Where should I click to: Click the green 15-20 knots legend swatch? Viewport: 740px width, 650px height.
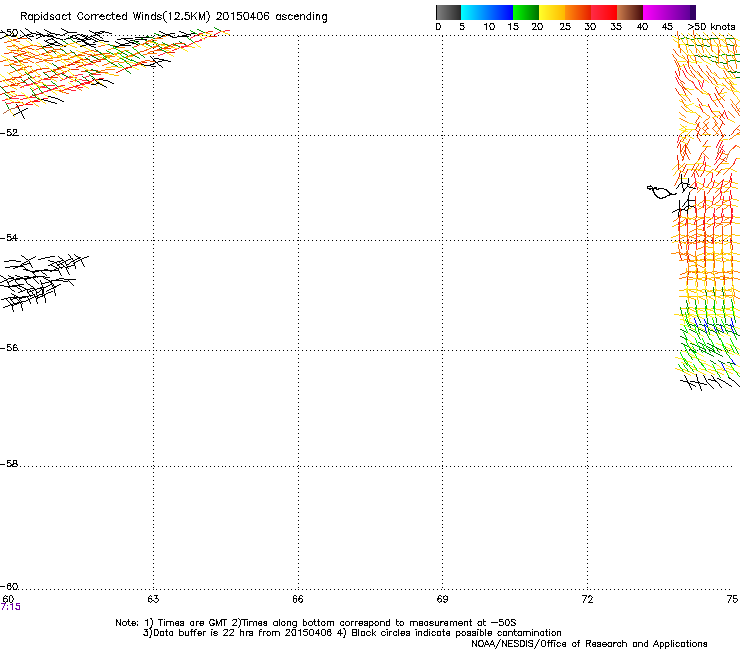tap(526, 12)
